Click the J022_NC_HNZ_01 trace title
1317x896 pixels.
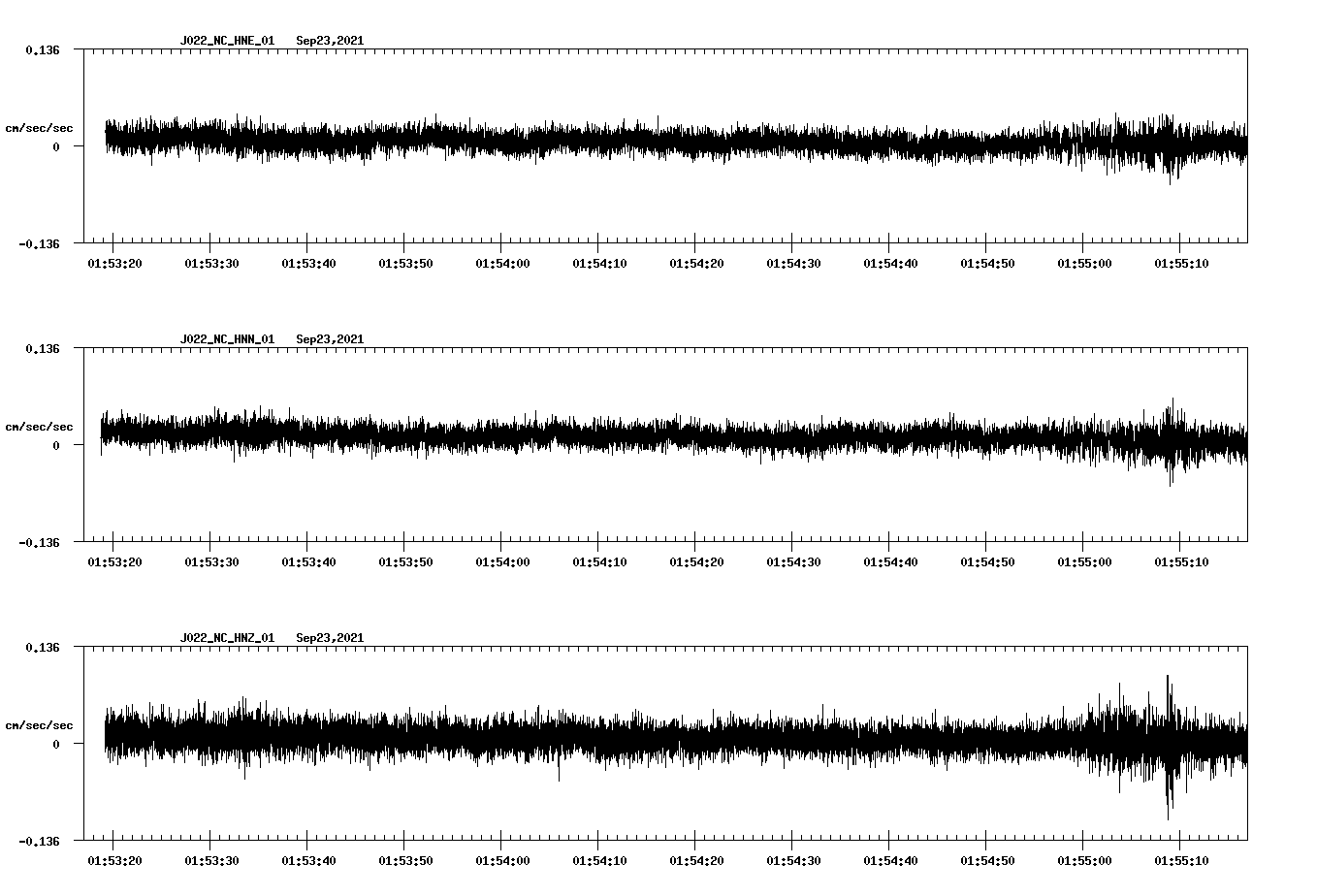coord(227,638)
